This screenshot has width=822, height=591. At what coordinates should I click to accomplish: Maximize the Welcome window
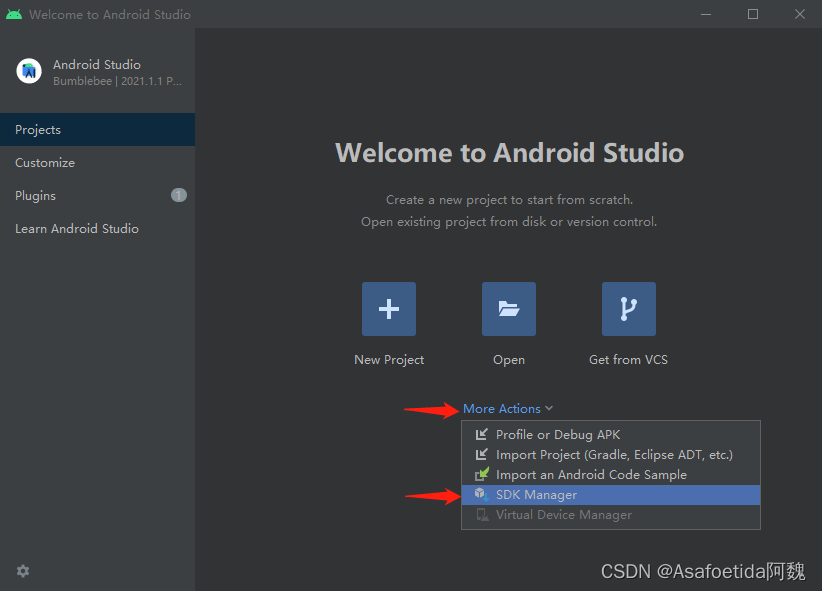(x=753, y=14)
